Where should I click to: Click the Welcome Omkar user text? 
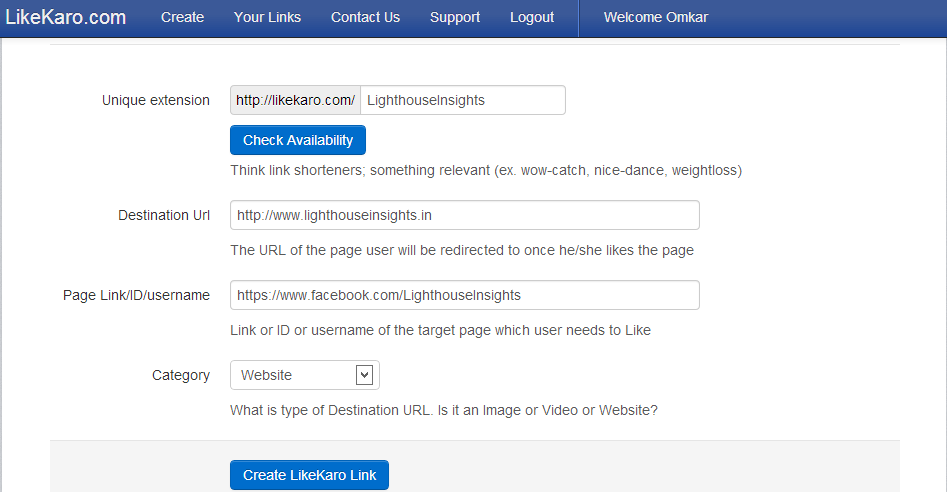[x=656, y=17]
